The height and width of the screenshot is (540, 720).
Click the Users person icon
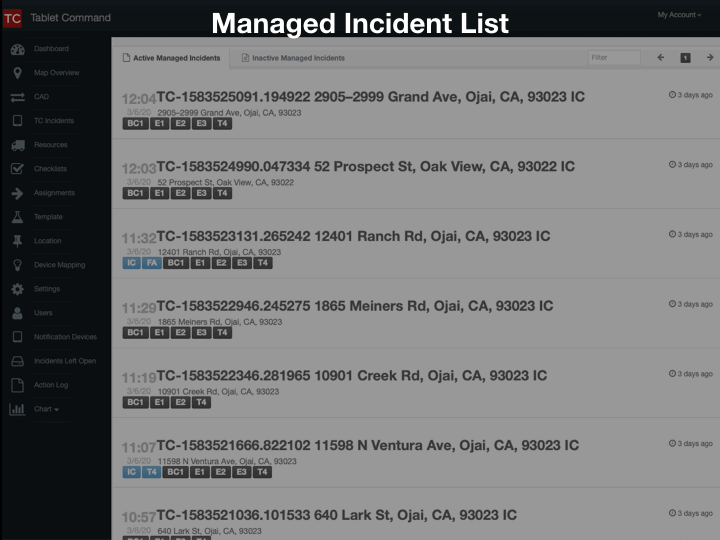tap(17, 313)
